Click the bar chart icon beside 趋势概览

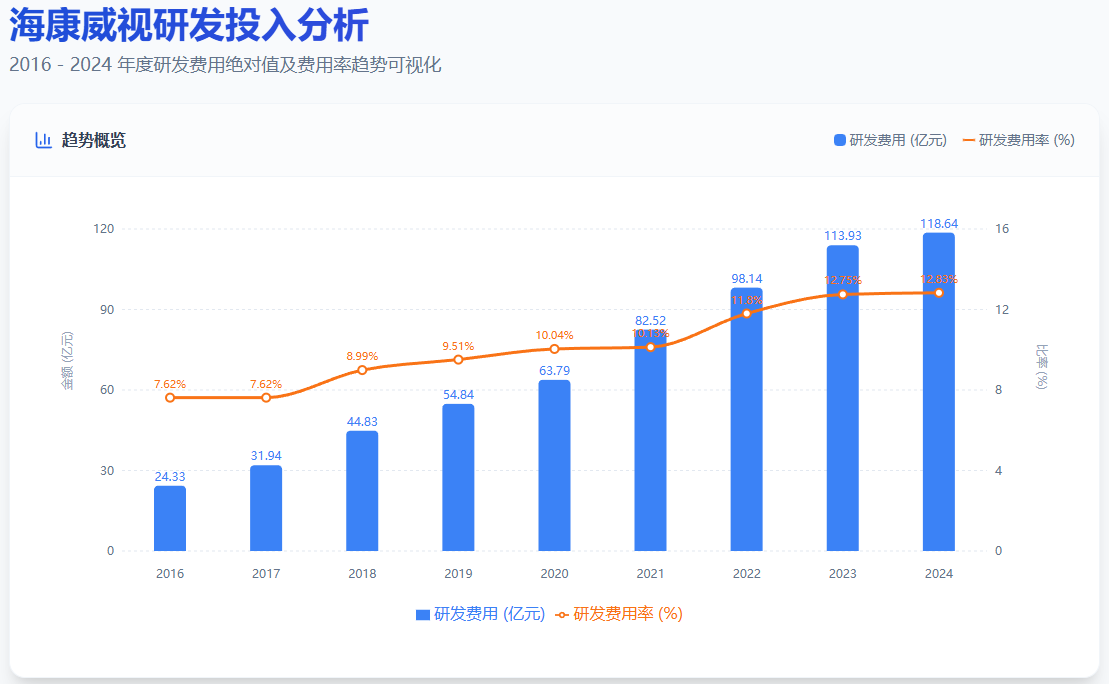[43, 140]
